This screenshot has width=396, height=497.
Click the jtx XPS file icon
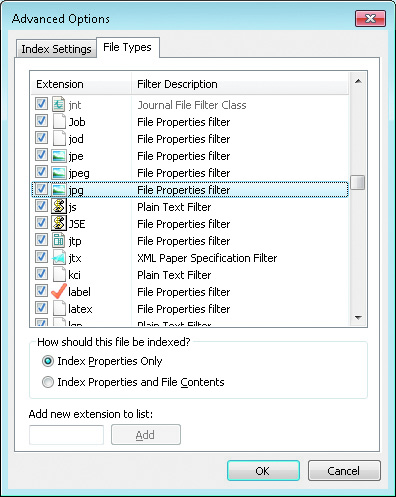[59, 258]
